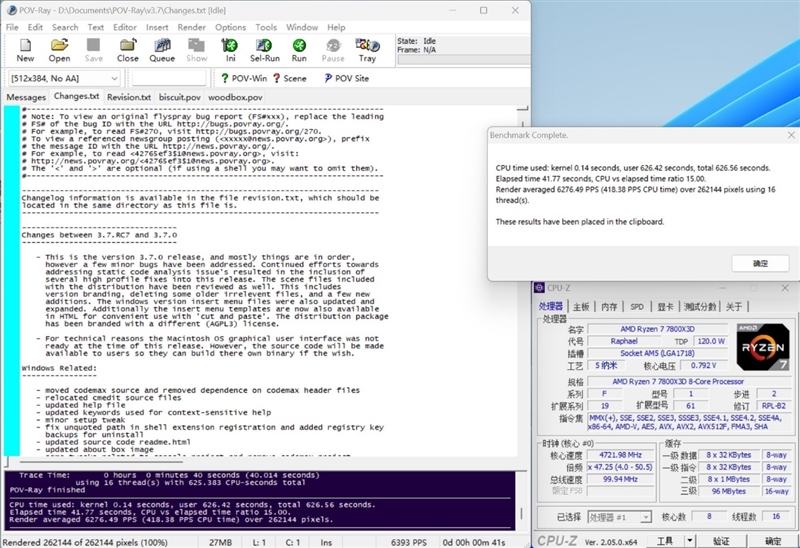Click the 4721.98 MHz core speed value
The width and height of the screenshot is (800, 548).
(620, 455)
